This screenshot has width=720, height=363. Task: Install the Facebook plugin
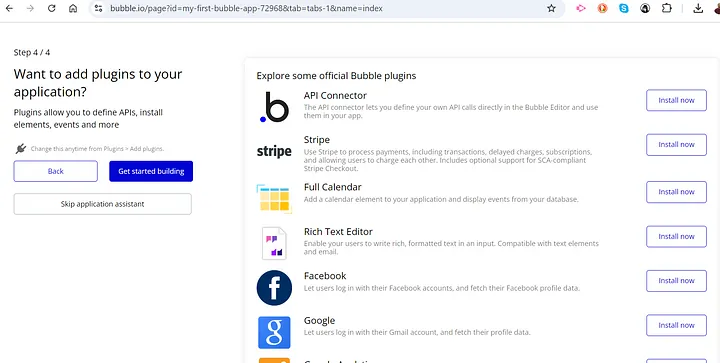[x=676, y=281]
